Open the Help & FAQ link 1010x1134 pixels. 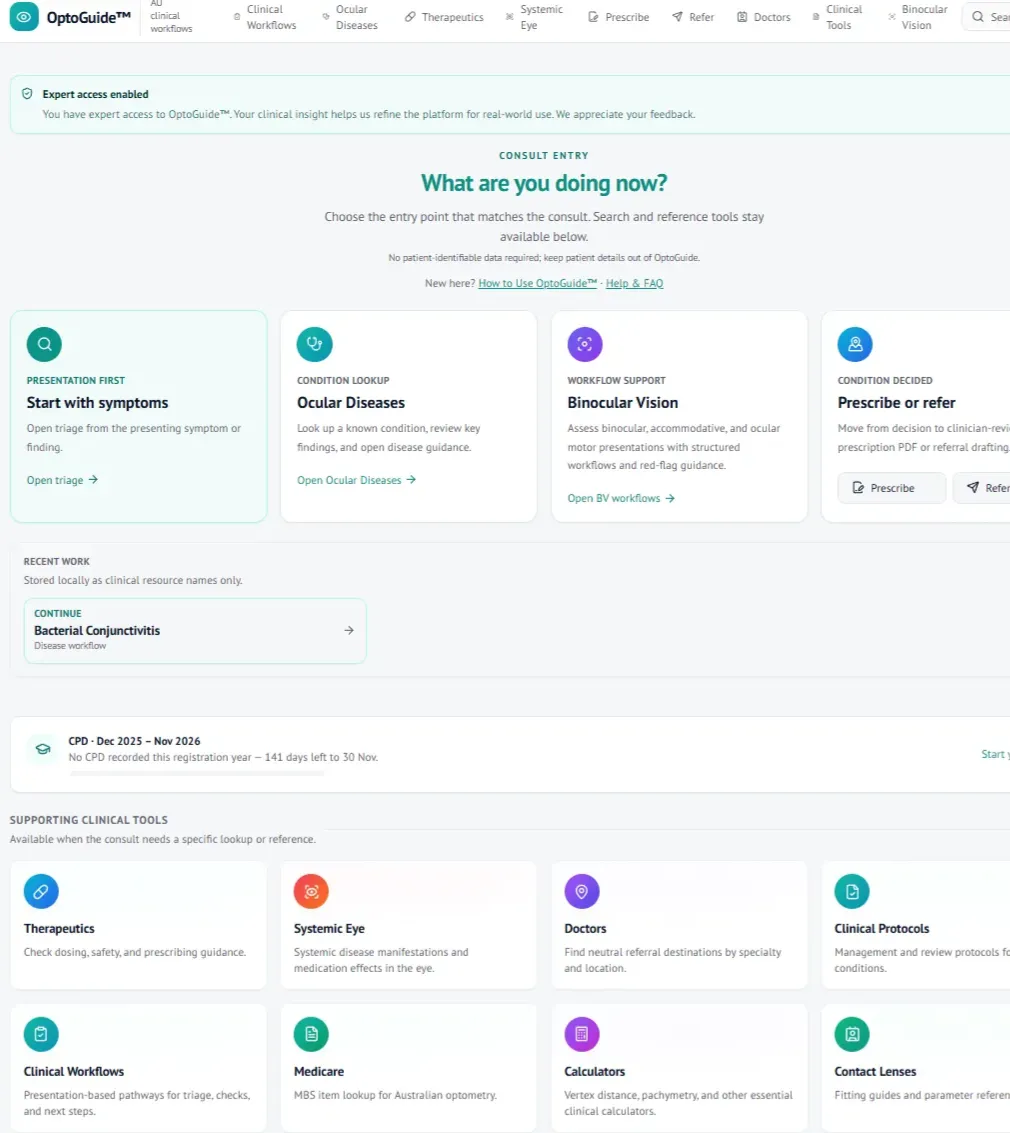coord(634,284)
